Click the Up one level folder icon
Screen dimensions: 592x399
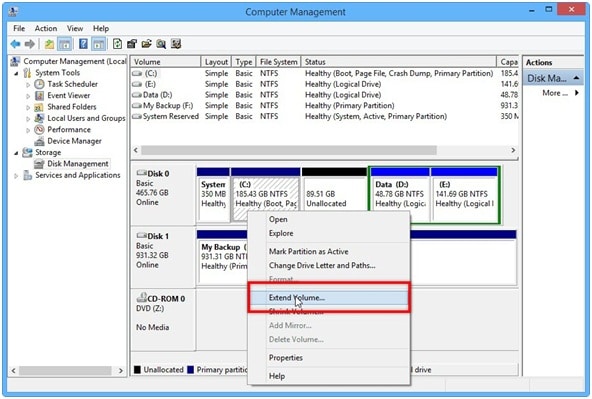pyautogui.click(x=49, y=44)
